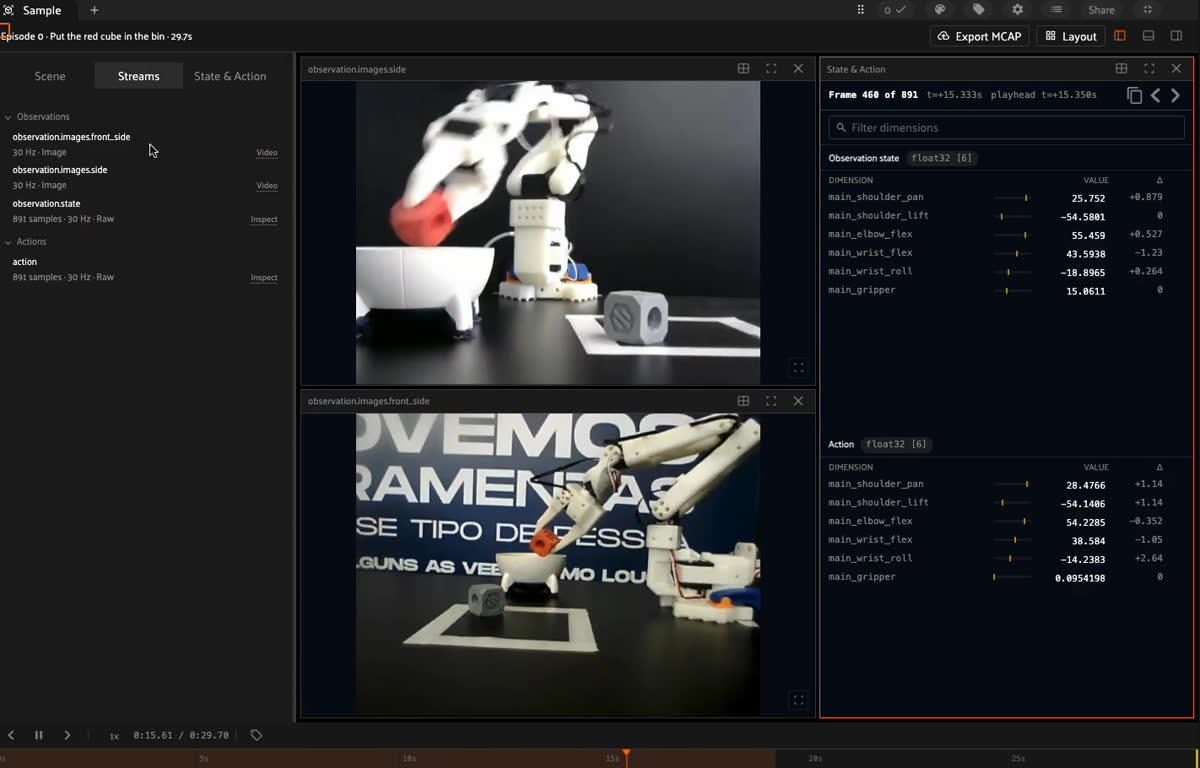Screen dimensions: 1200x768
Task: Click the checkmark status pill in top bar
Action: (895, 10)
